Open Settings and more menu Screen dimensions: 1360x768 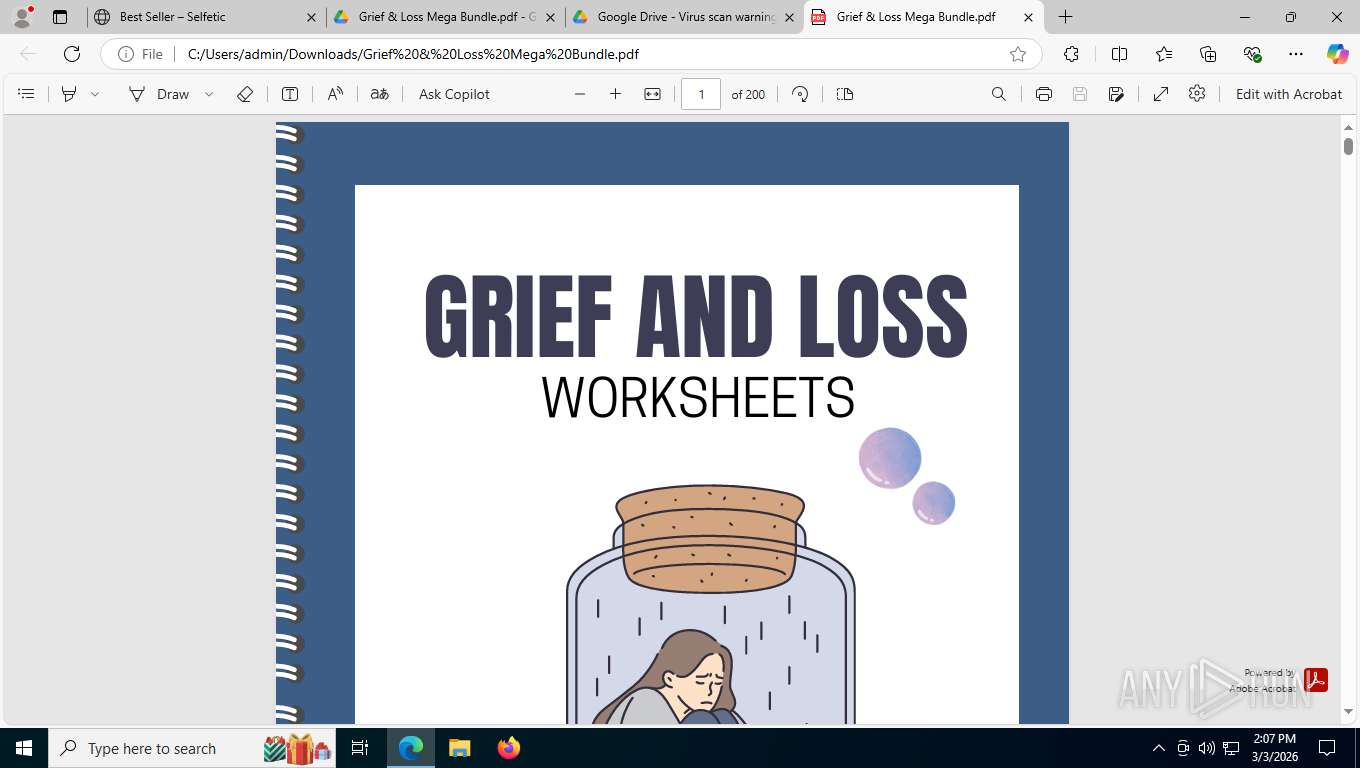click(1296, 54)
